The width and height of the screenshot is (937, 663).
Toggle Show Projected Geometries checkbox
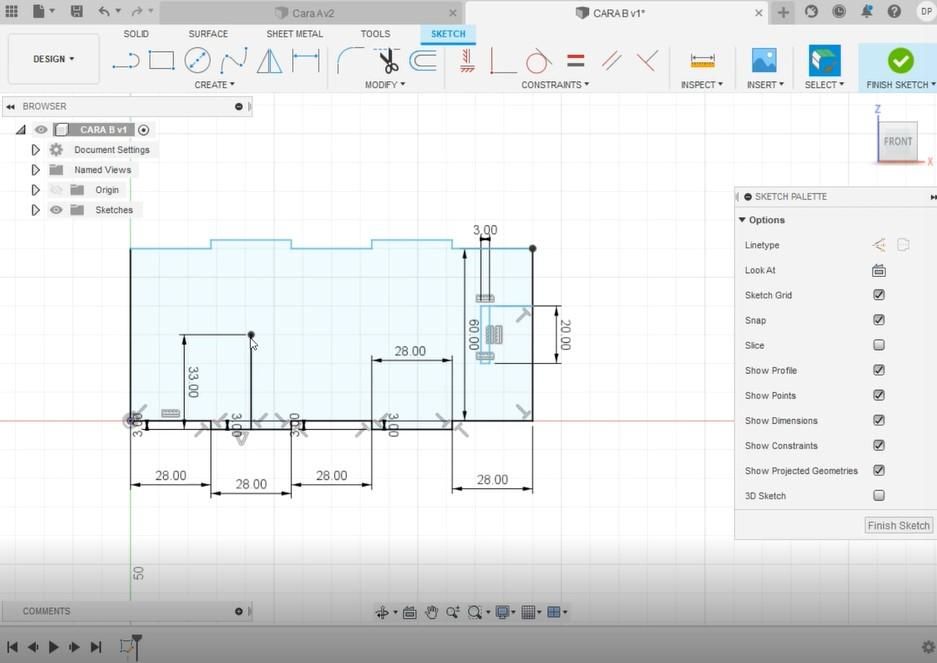click(878, 470)
